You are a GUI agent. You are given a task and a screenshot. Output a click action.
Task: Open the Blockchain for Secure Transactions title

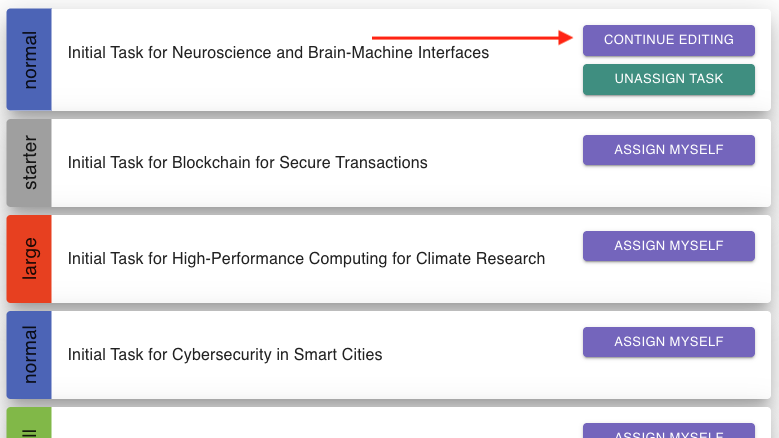pos(247,162)
